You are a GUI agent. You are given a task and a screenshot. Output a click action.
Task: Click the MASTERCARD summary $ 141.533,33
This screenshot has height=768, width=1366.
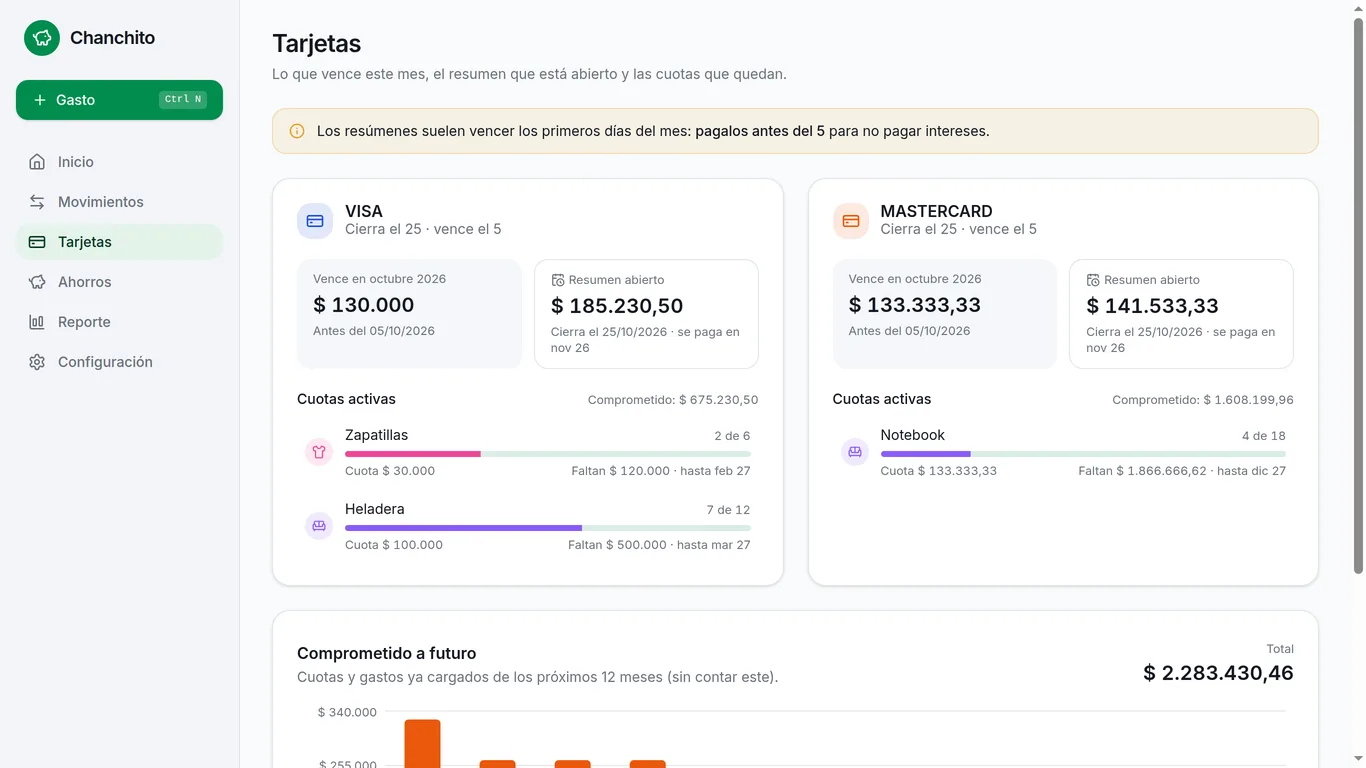(1152, 306)
